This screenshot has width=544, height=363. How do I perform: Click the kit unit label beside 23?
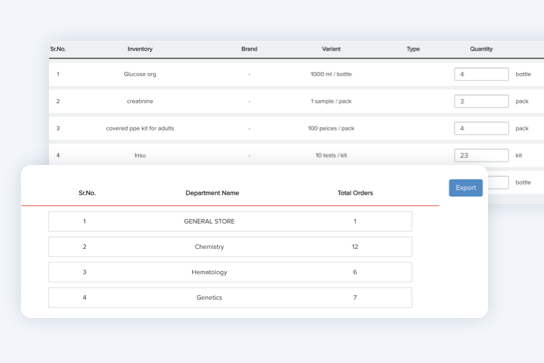pyautogui.click(x=519, y=155)
